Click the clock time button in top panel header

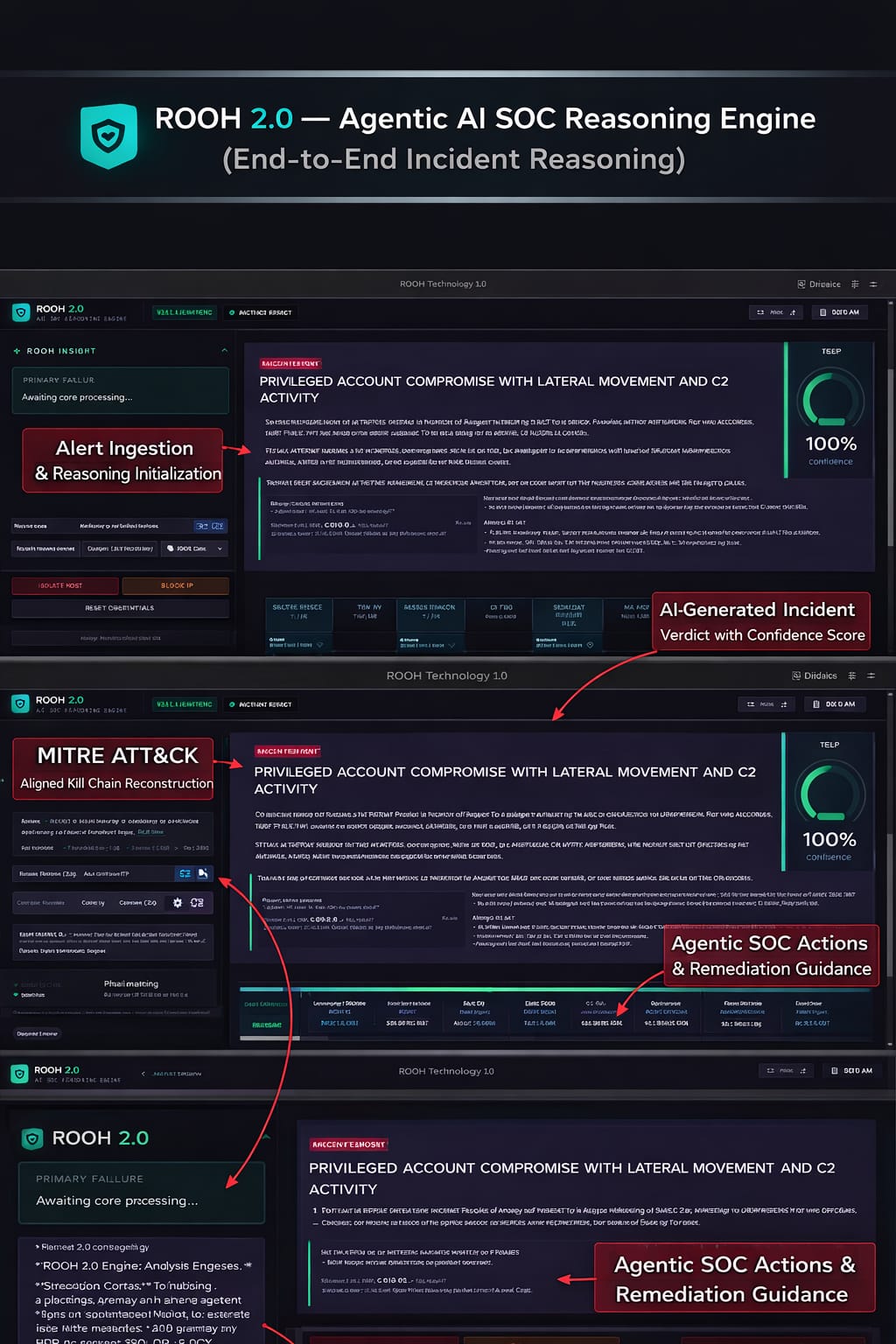point(839,312)
